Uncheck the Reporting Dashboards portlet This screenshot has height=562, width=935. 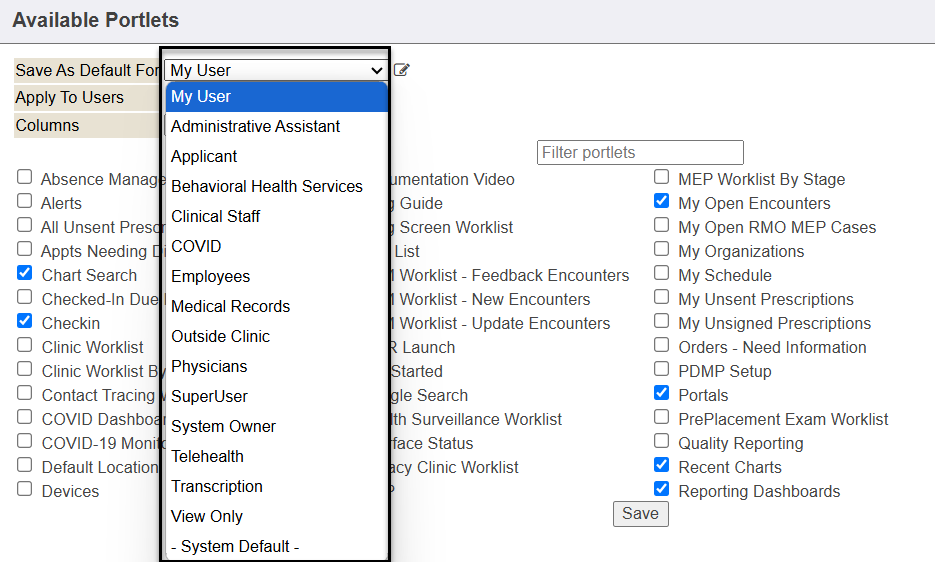coord(661,489)
